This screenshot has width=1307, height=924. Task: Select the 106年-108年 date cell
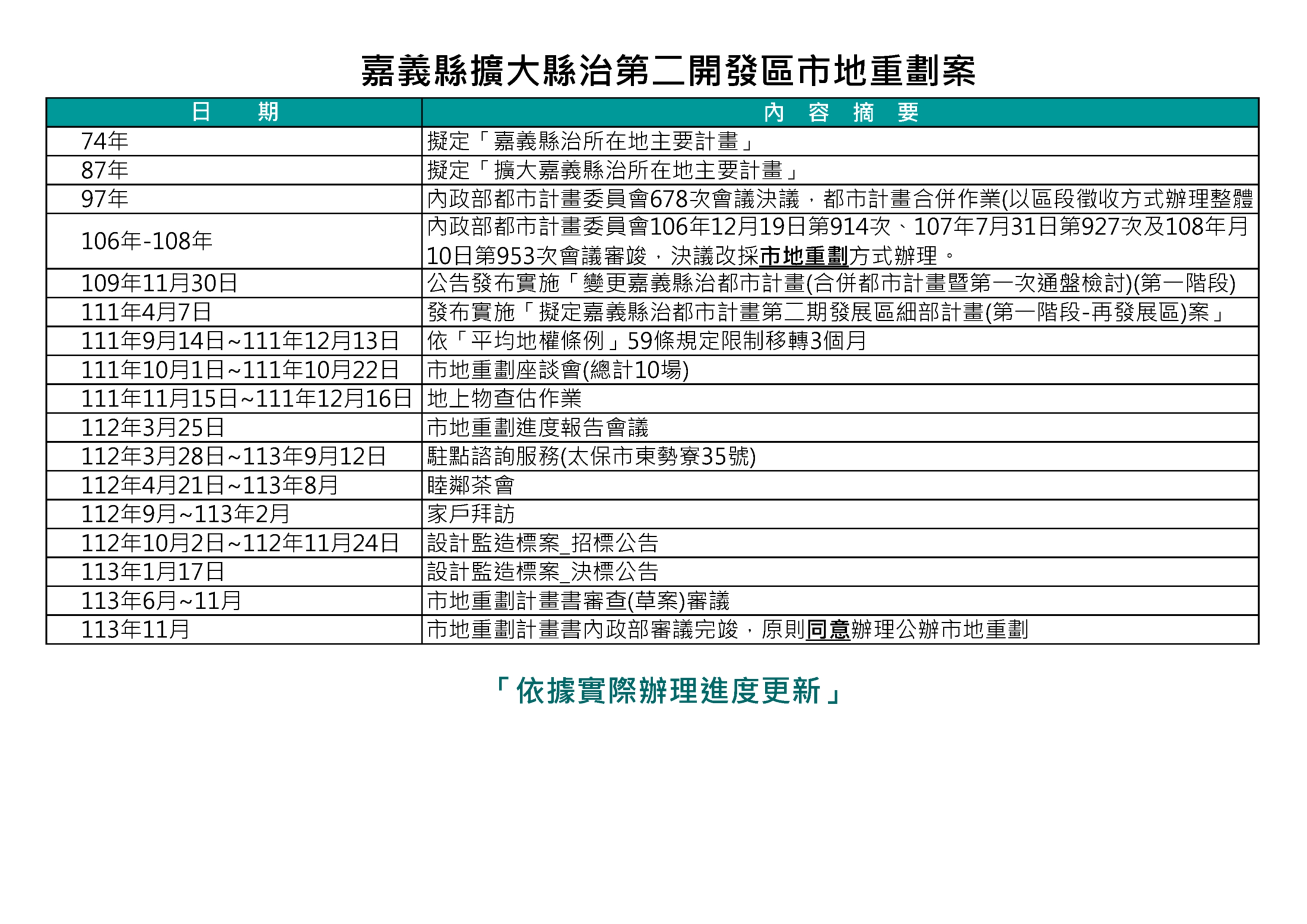point(234,241)
